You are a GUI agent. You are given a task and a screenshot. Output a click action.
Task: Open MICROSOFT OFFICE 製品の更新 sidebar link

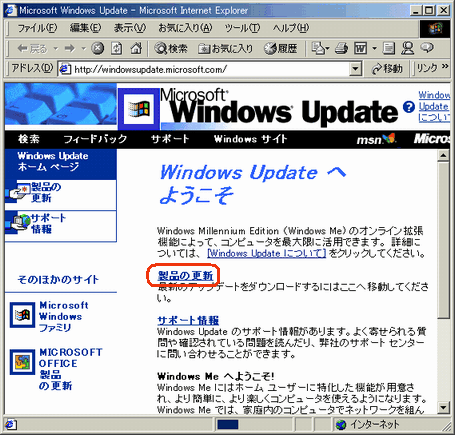(x=71, y=369)
